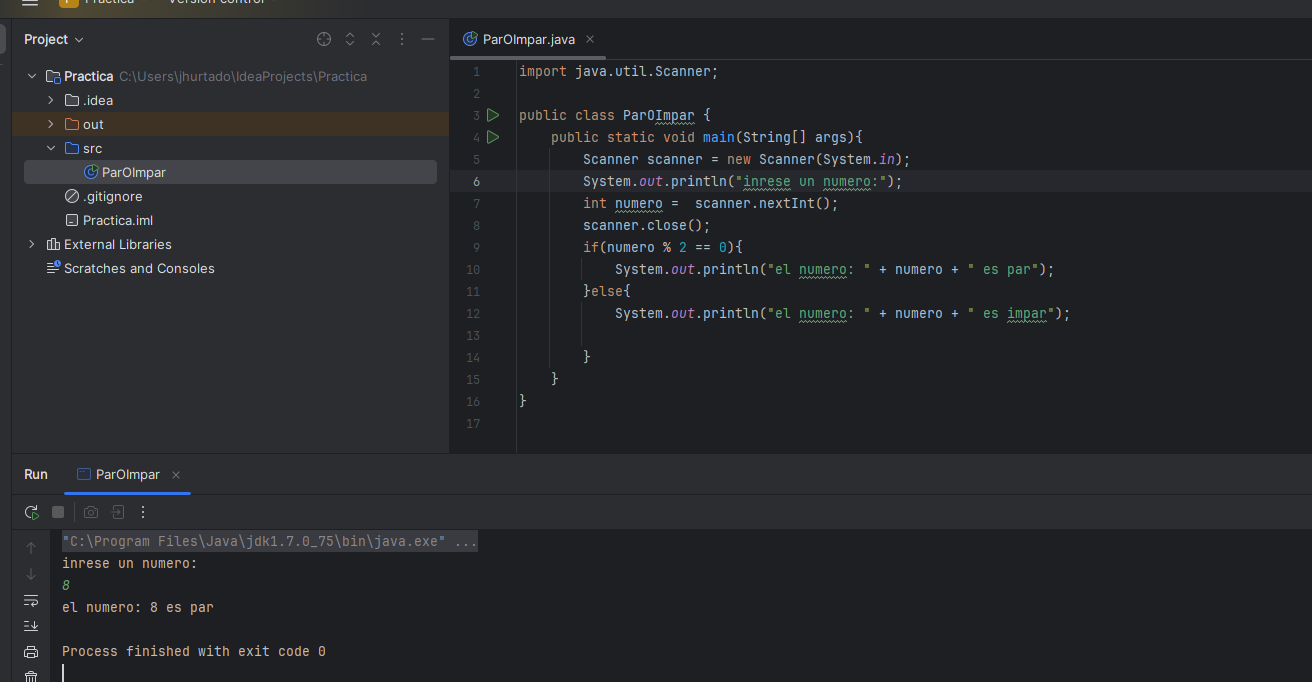1312x682 pixels.
Task: Click the camera thread dump icon
Action: click(91, 512)
